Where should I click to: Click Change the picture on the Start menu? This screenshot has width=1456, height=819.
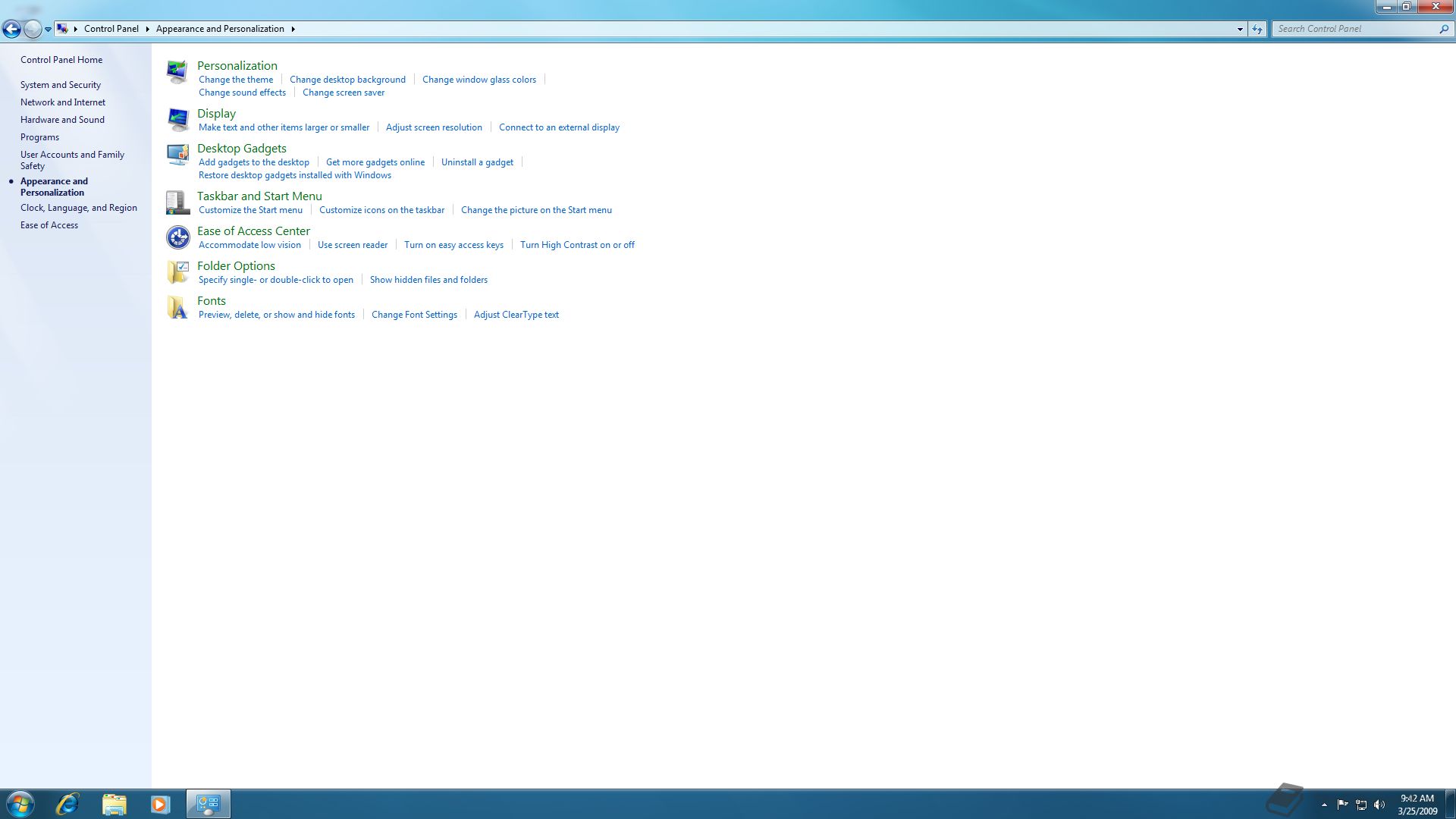click(536, 210)
